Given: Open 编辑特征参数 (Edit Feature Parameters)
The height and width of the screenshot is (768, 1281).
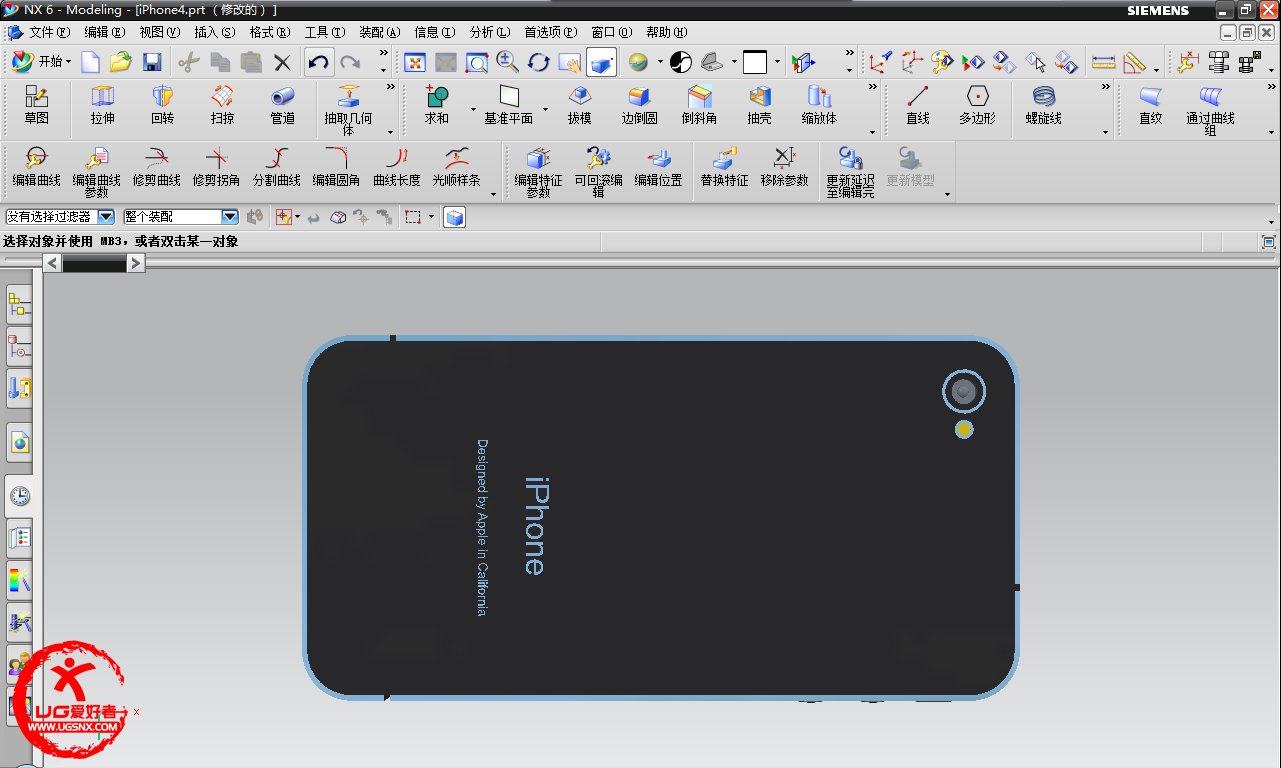Looking at the screenshot, I should pyautogui.click(x=539, y=172).
